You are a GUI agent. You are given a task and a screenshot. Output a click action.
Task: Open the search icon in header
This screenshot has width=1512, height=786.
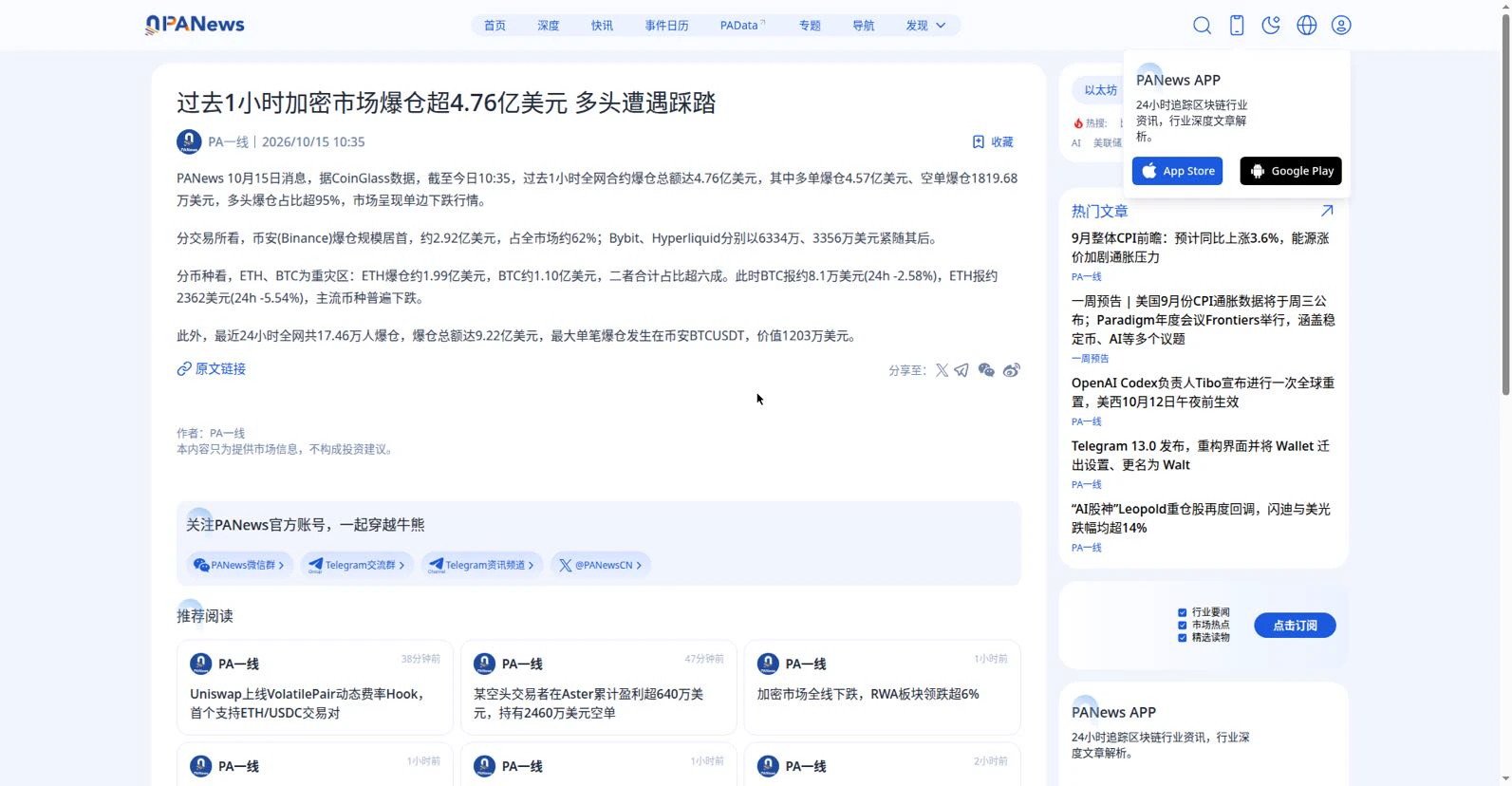tap(1202, 26)
